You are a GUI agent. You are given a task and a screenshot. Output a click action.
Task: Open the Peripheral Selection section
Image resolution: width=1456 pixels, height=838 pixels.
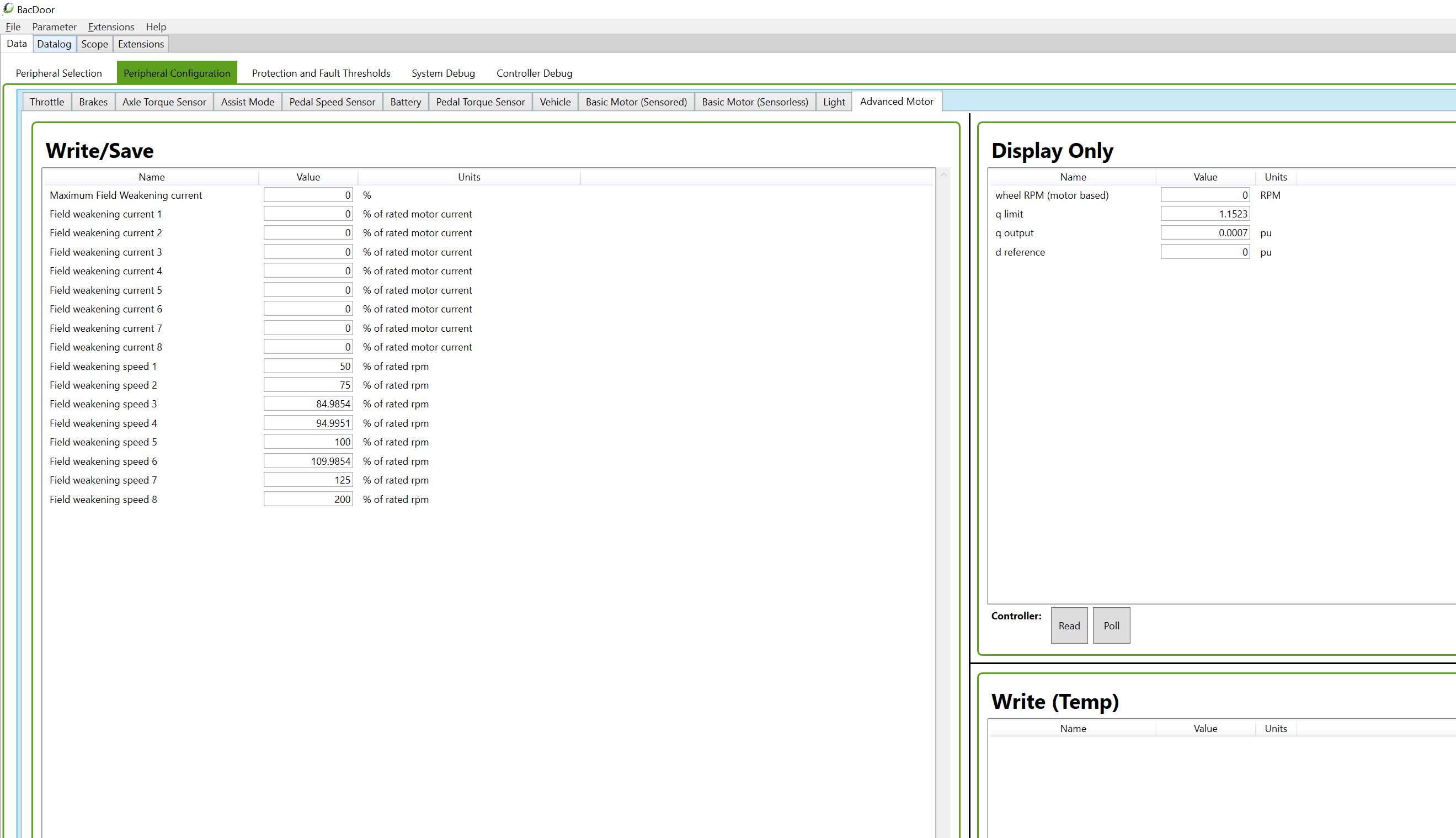tap(58, 73)
